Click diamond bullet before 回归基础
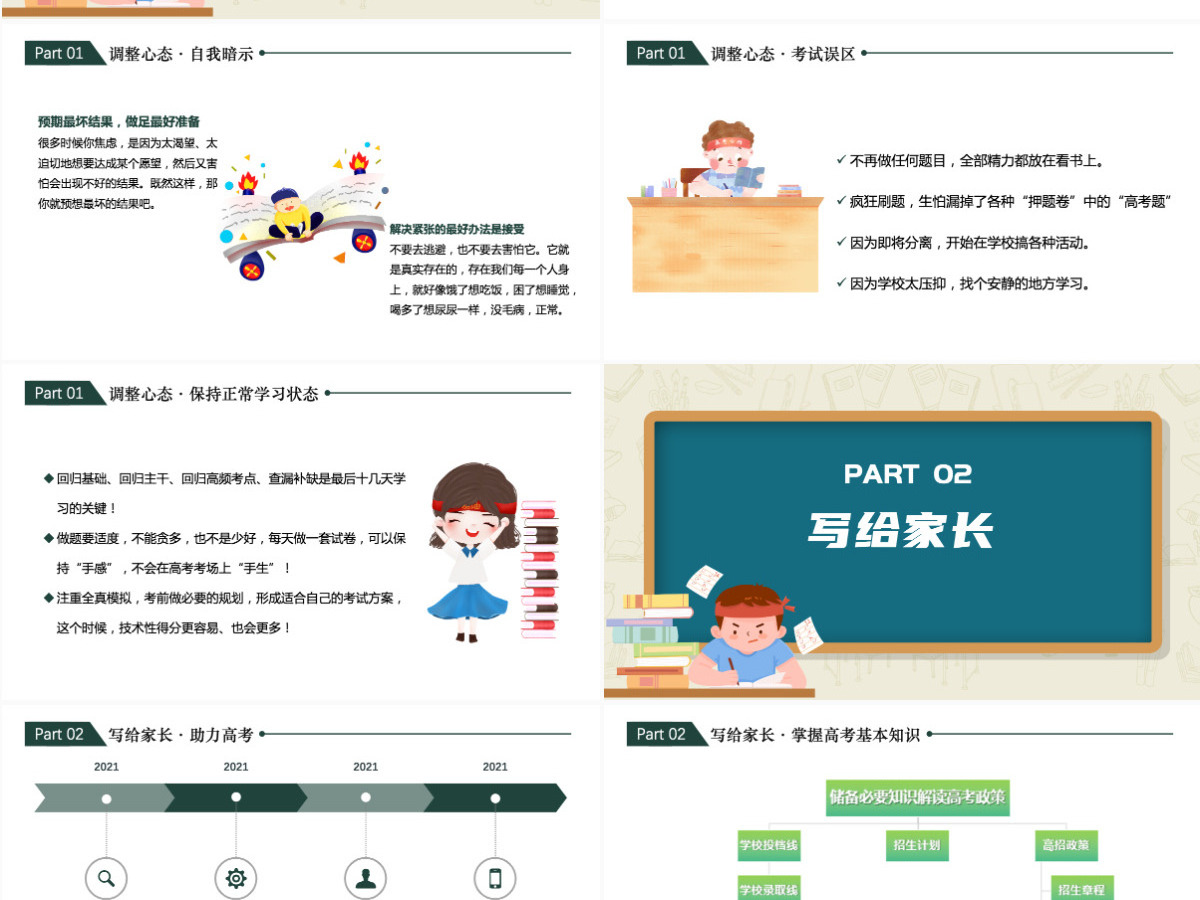Viewport: 1200px width, 900px height. [x=49, y=479]
